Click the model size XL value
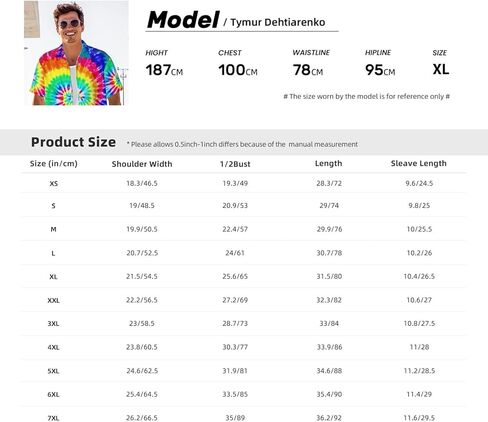Screen dimensions: 488x422 [441, 69]
